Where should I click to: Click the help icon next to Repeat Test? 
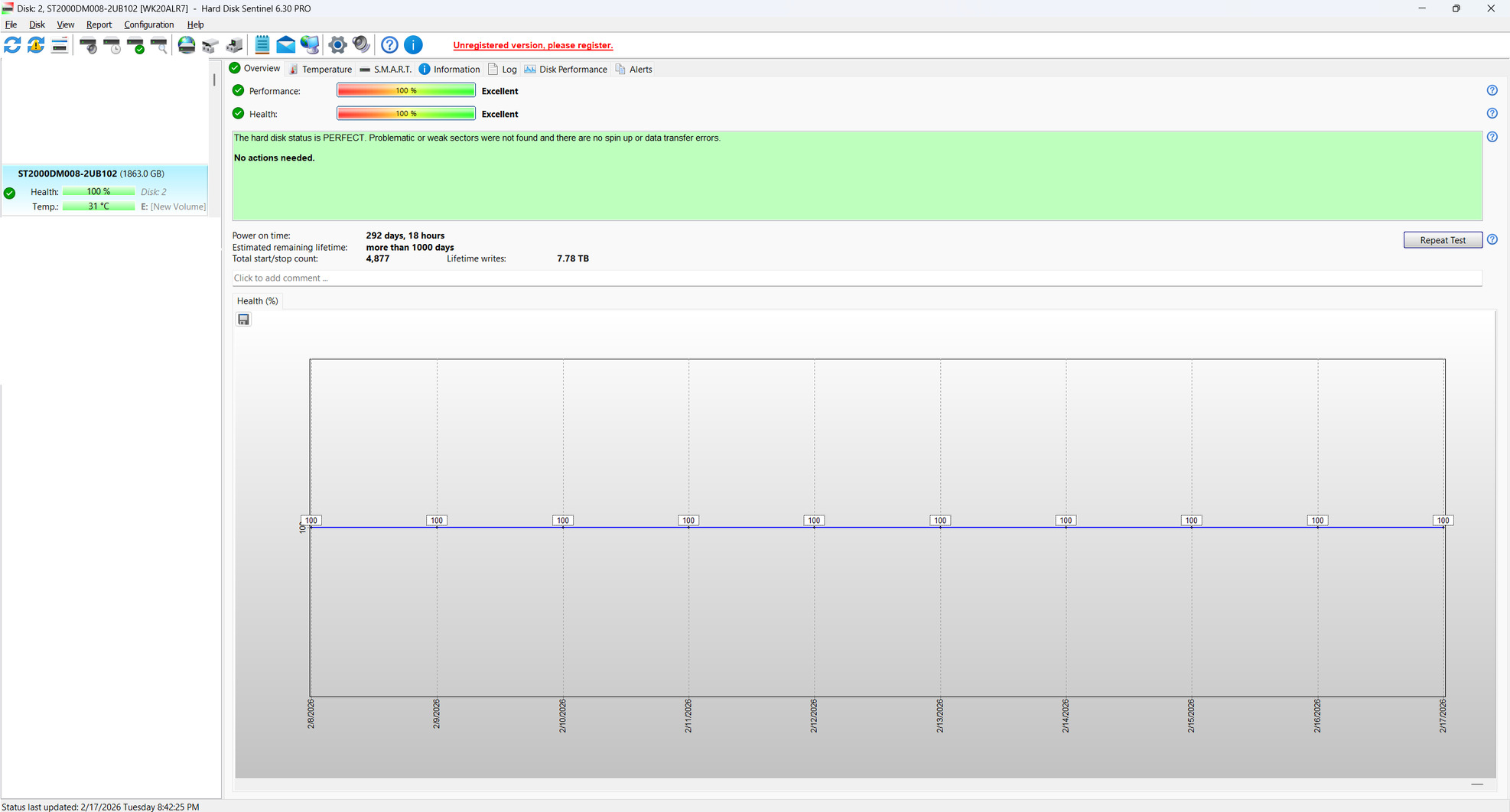pyautogui.click(x=1492, y=239)
